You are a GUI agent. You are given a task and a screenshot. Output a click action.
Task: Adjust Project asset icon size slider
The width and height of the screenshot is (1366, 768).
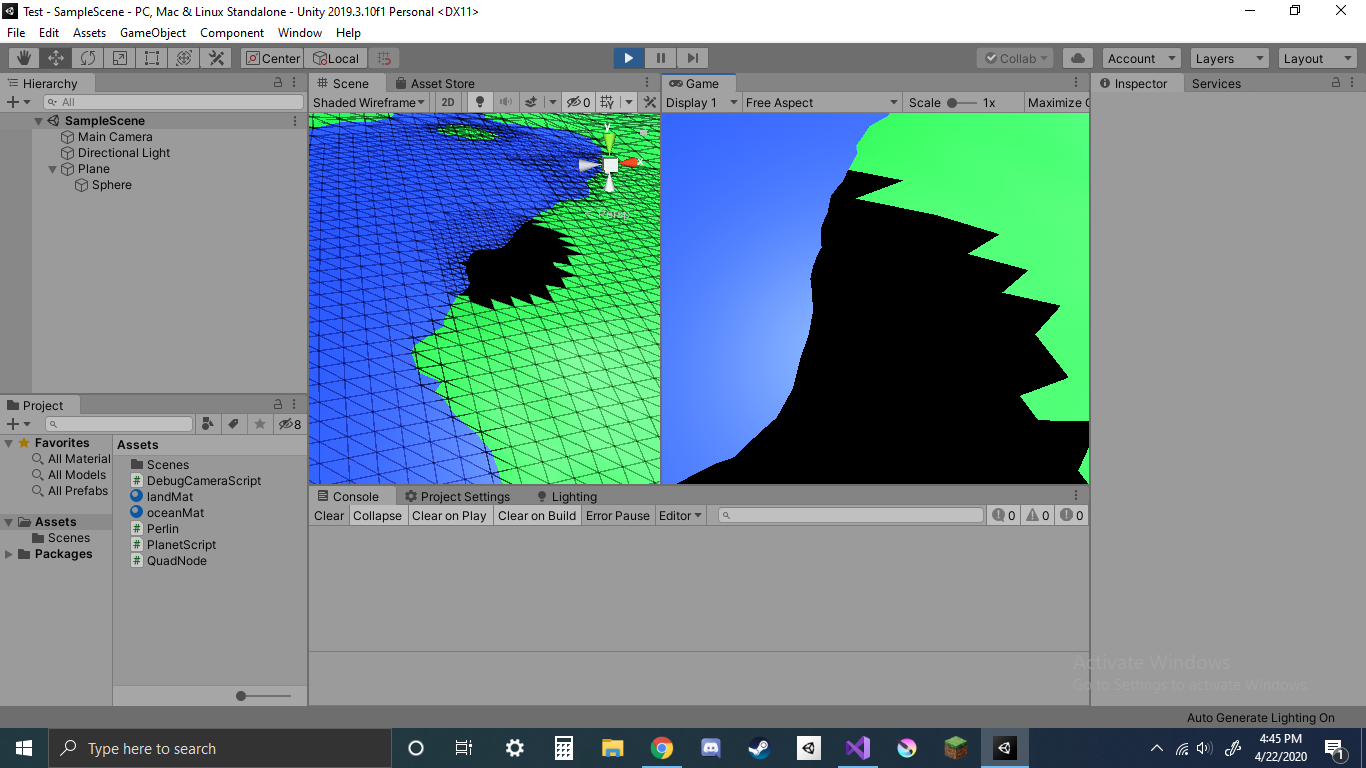pos(263,696)
